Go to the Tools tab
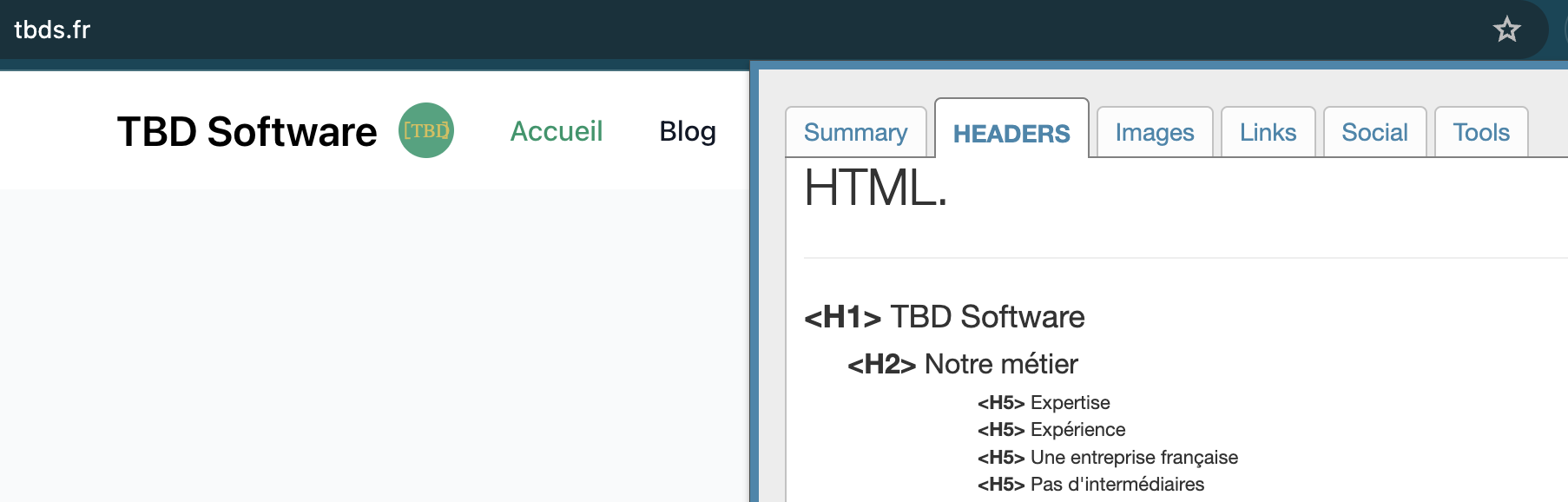The height and width of the screenshot is (502, 1568). click(x=1481, y=132)
